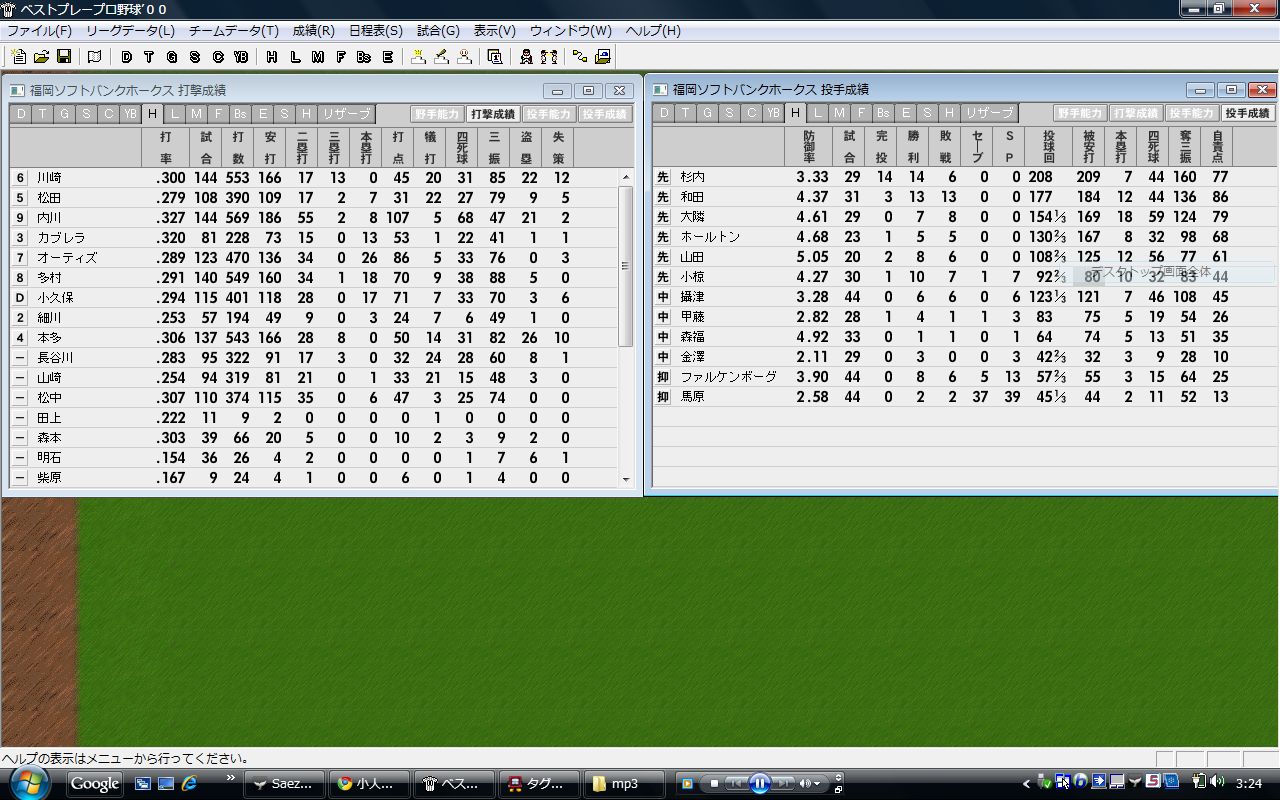This screenshot has width=1280, height=800.
Task: Click the batting list scrollbar thumb
Action: pyautogui.click(x=626, y=266)
